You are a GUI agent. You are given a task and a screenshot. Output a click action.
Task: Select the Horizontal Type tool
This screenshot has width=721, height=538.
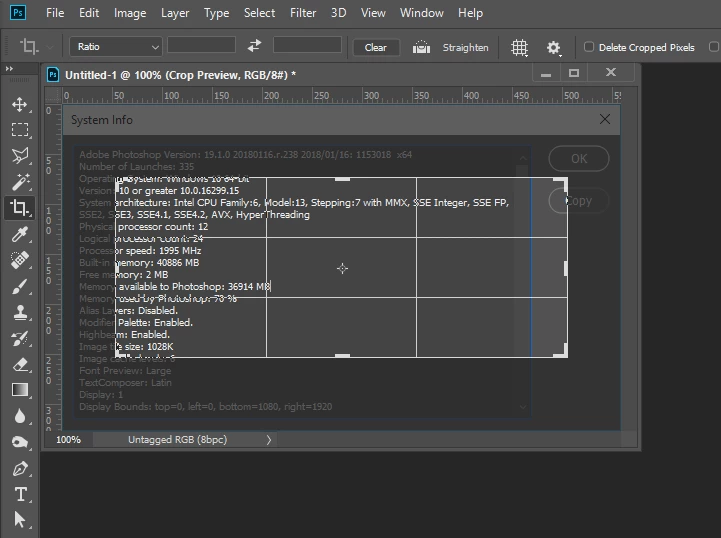19,494
